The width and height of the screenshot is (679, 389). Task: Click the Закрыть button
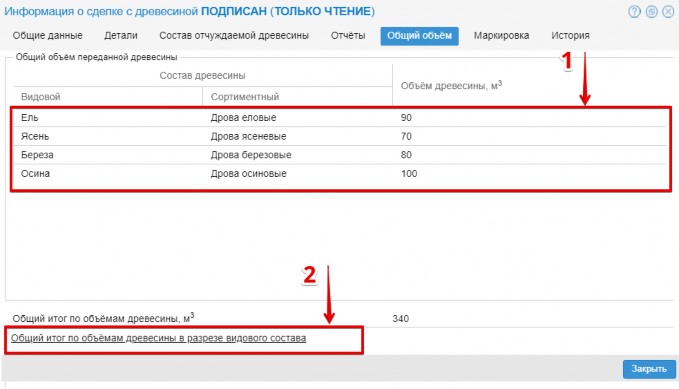(649, 369)
